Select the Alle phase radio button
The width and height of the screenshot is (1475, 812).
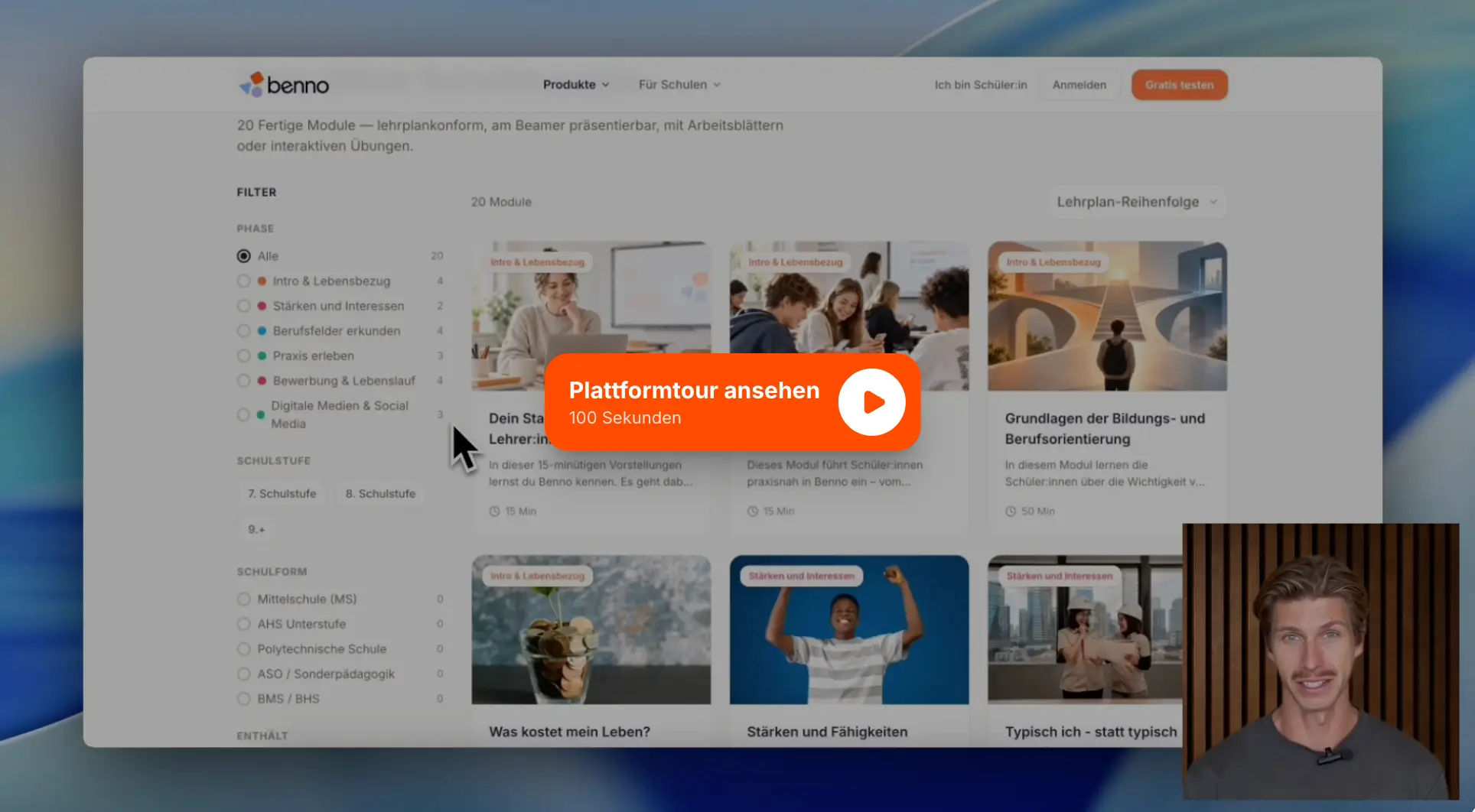244,256
